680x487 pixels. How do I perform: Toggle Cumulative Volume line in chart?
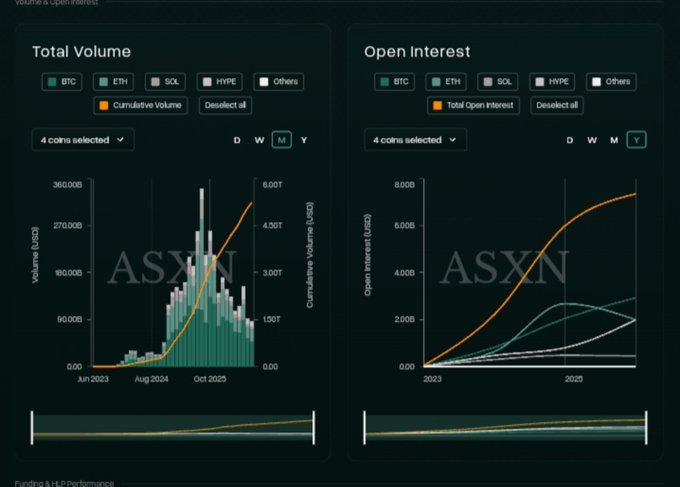[x=141, y=105]
